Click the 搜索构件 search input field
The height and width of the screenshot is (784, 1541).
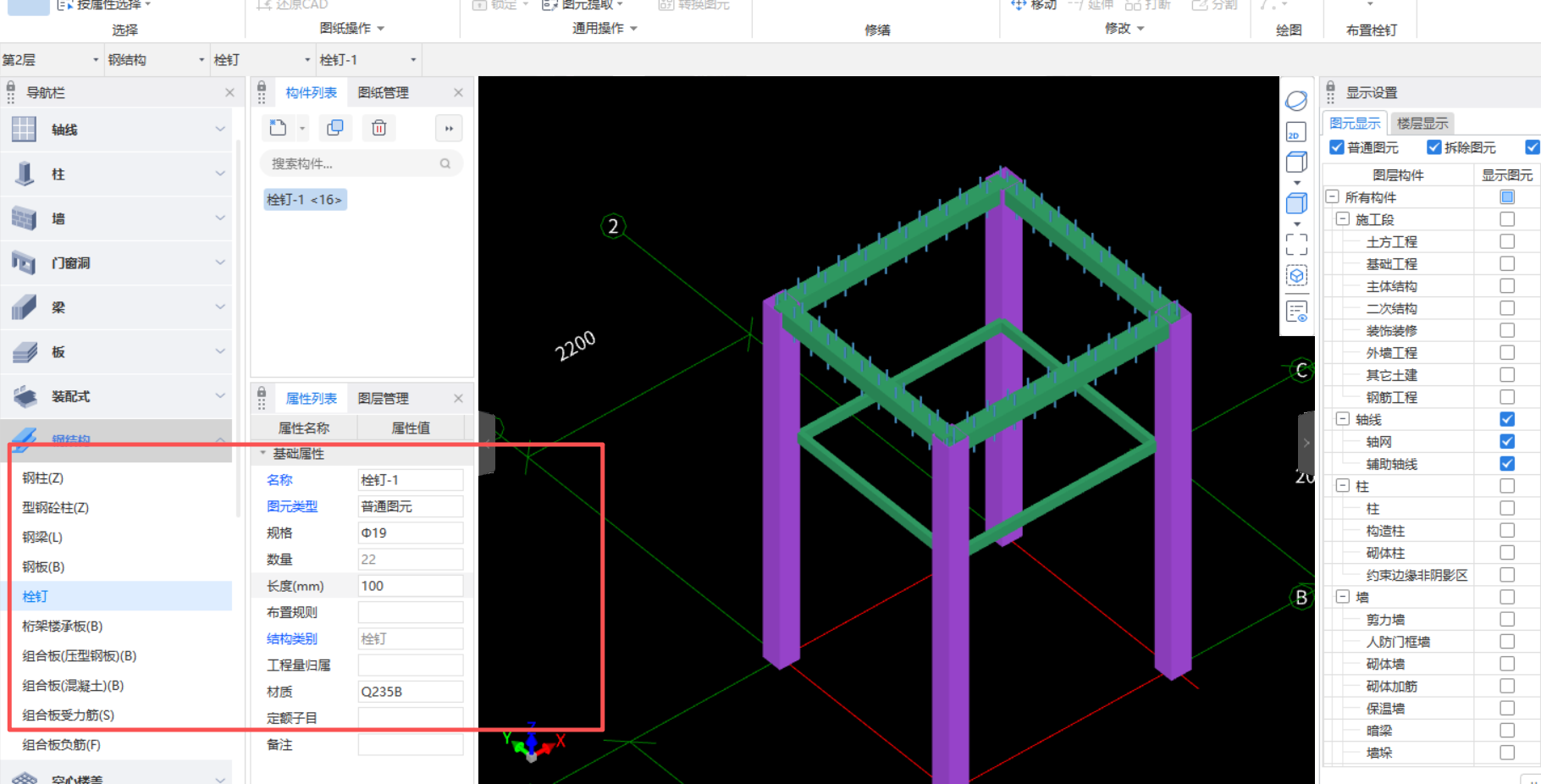click(362, 163)
